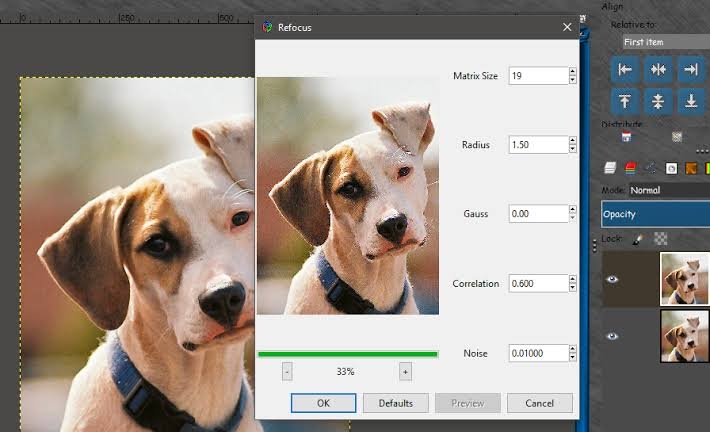710x432 pixels.
Task: Open the document history dock tab
Action: pyautogui.click(x=672, y=168)
